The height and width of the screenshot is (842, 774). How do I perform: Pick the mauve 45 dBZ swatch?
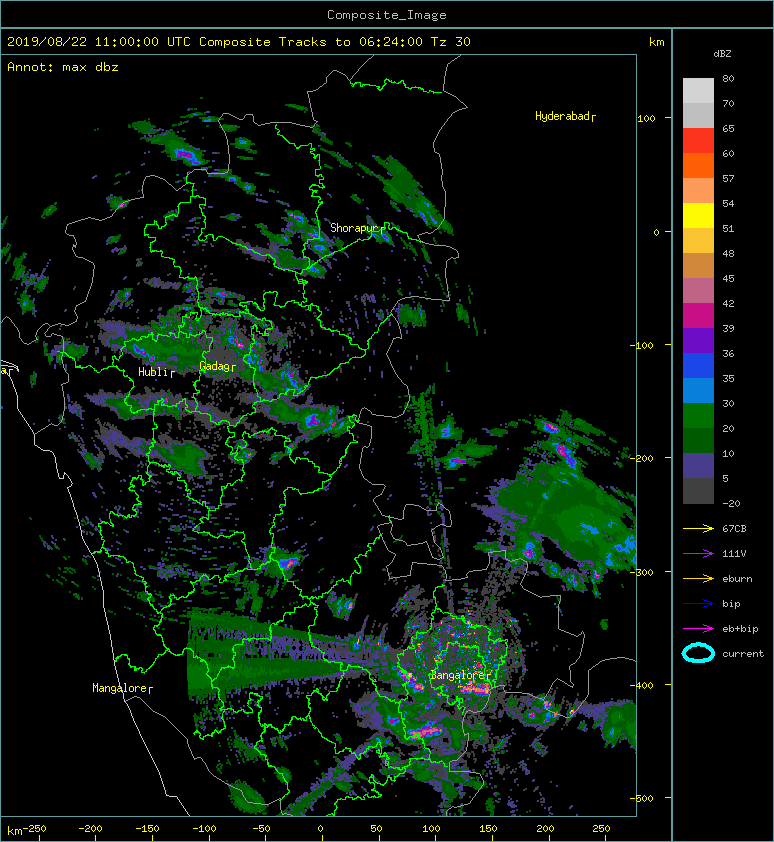click(698, 291)
